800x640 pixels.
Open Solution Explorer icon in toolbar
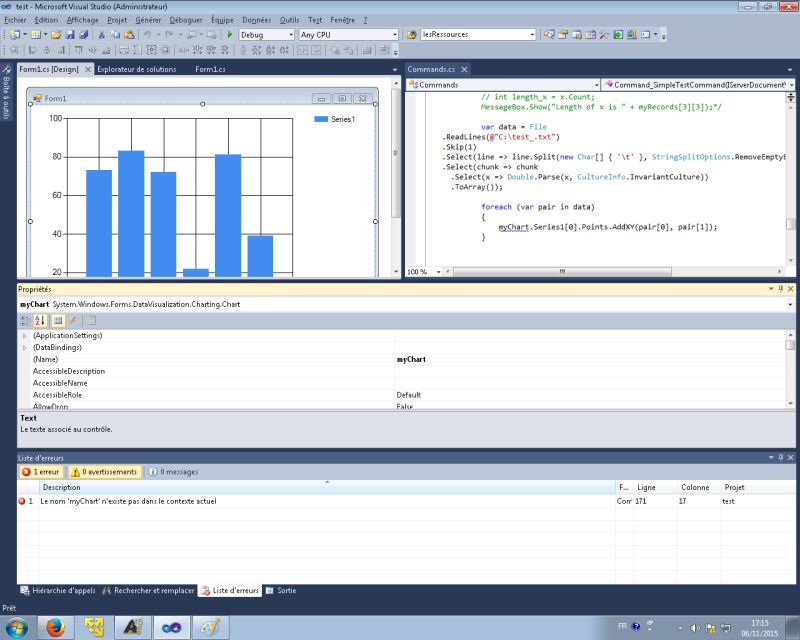(x=549, y=34)
